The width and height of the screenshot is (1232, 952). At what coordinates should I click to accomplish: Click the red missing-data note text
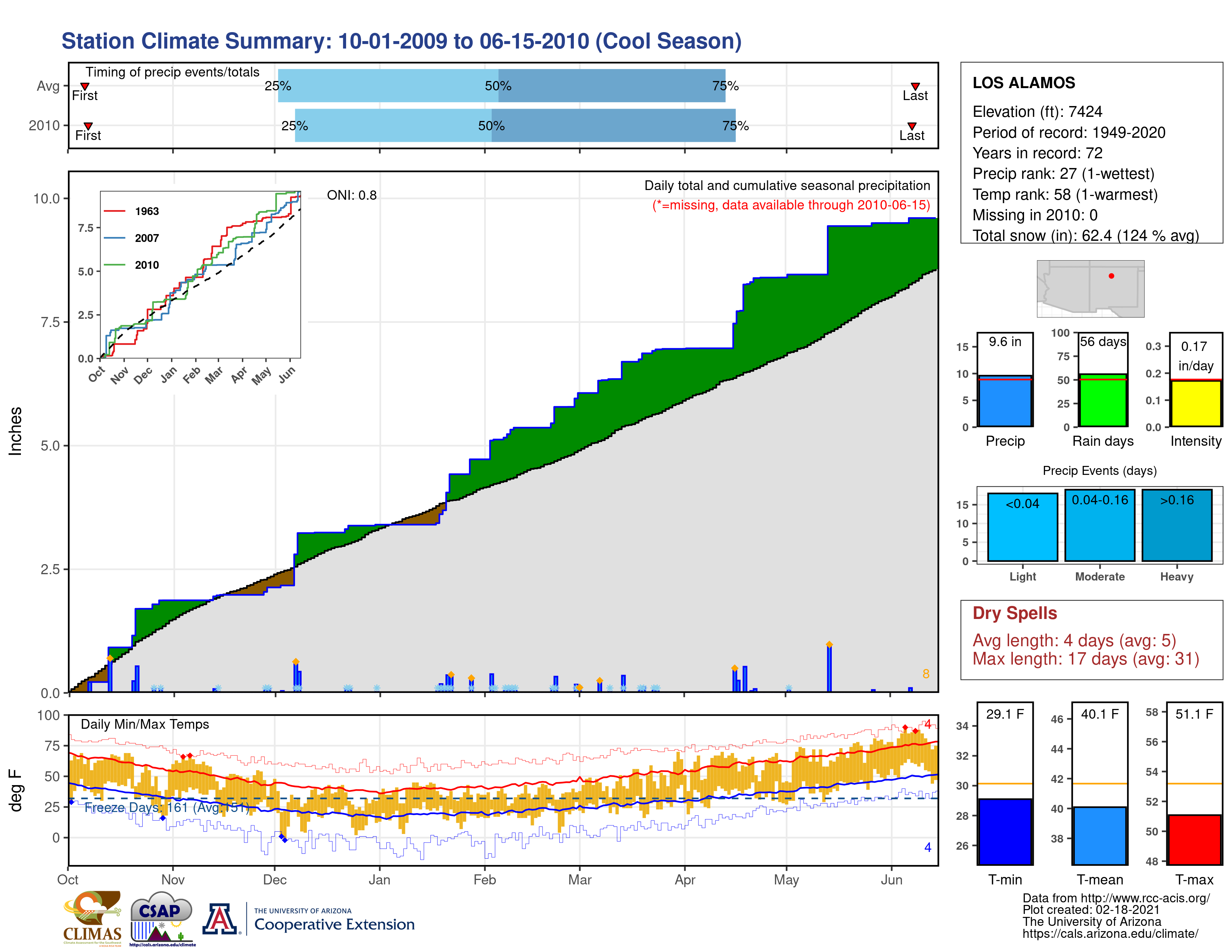coord(791,205)
